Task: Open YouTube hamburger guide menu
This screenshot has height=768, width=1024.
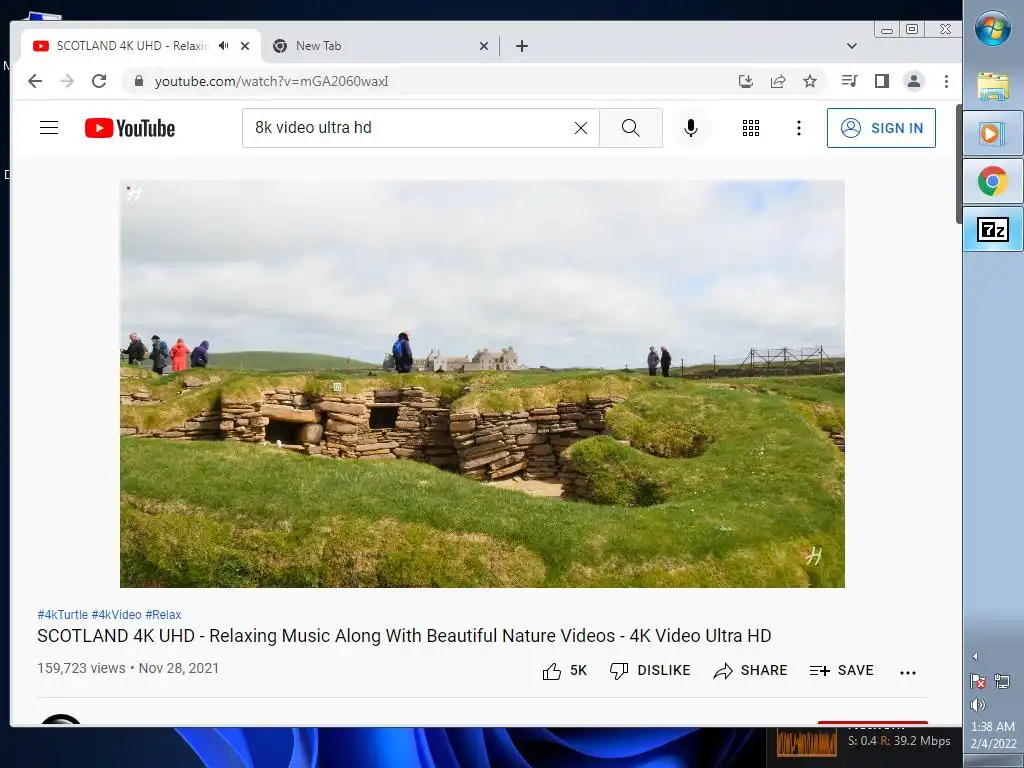Action: coord(49,127)
